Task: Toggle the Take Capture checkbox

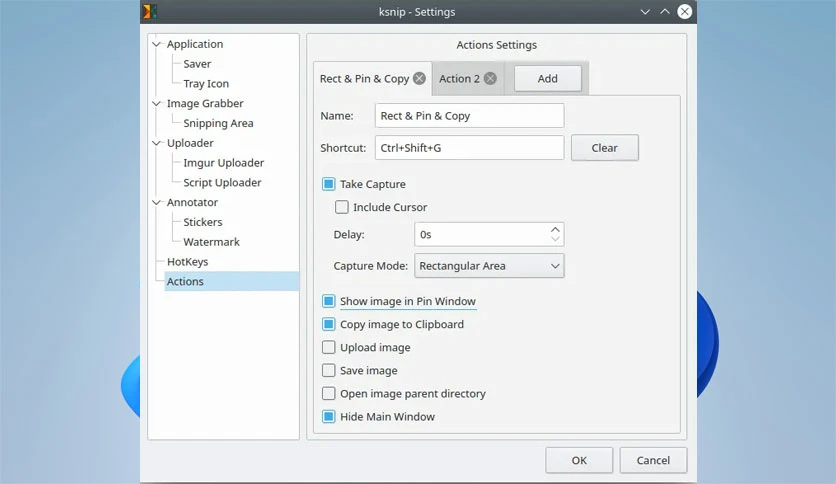Action: coord(328,184)
